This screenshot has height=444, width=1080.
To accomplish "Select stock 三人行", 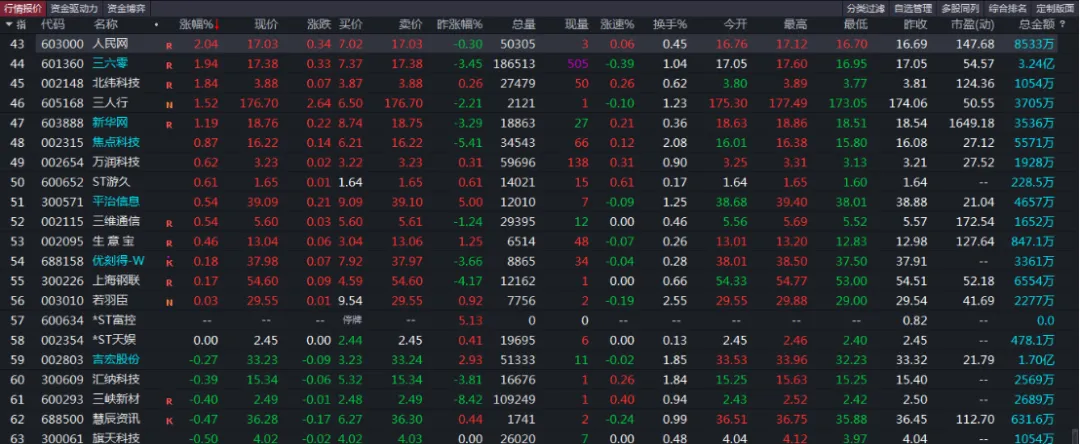I will tap(110, 103).
